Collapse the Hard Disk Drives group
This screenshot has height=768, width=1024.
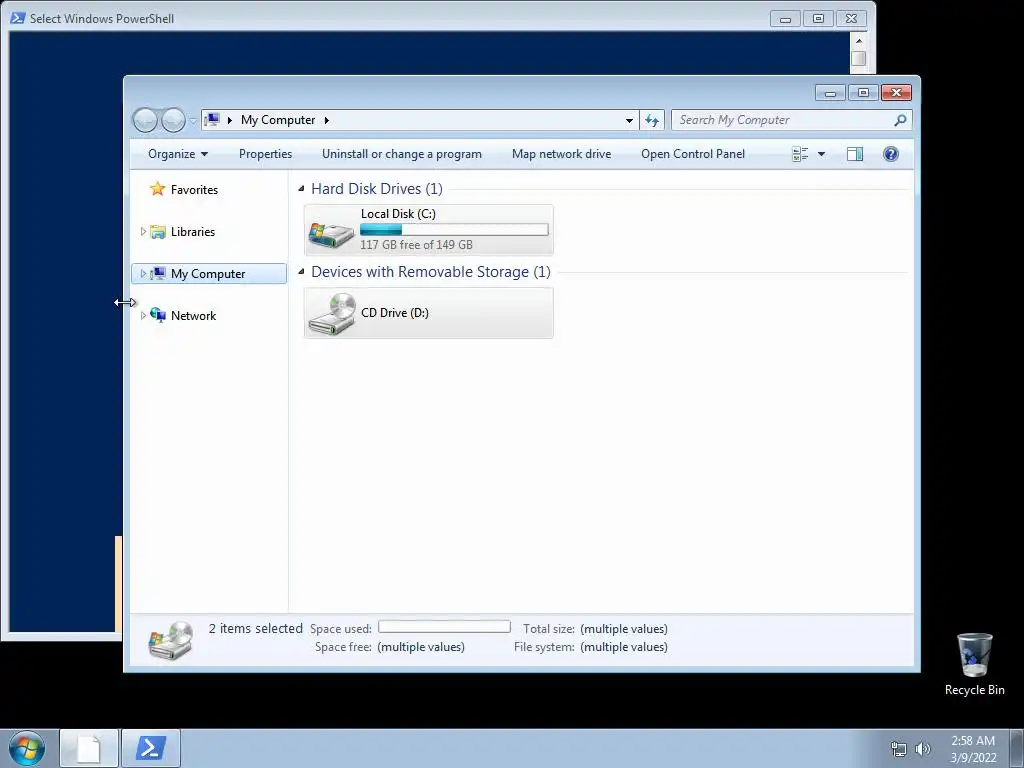(301, 189)
